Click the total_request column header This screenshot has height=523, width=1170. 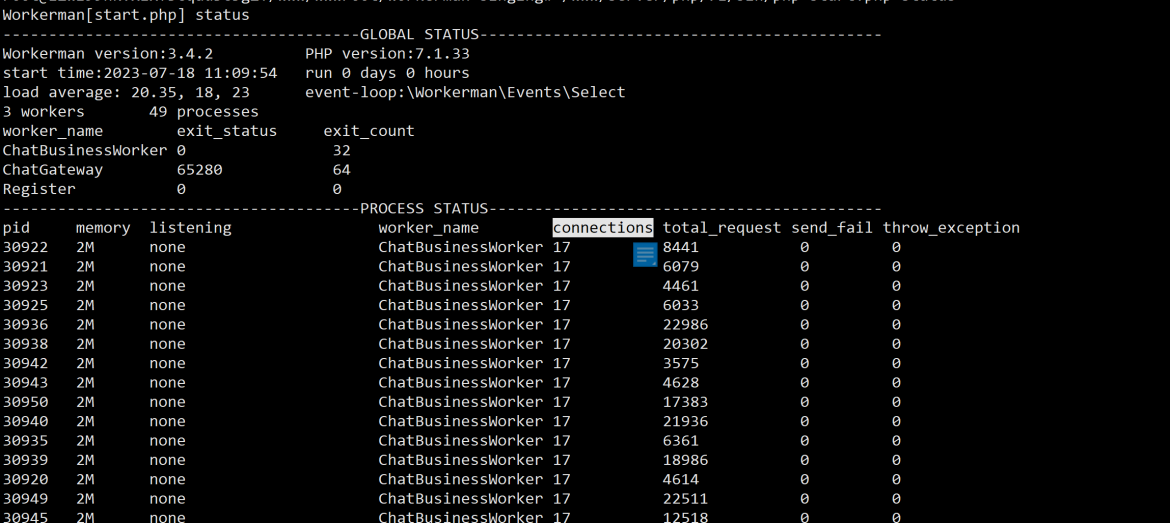click(722, 228)
